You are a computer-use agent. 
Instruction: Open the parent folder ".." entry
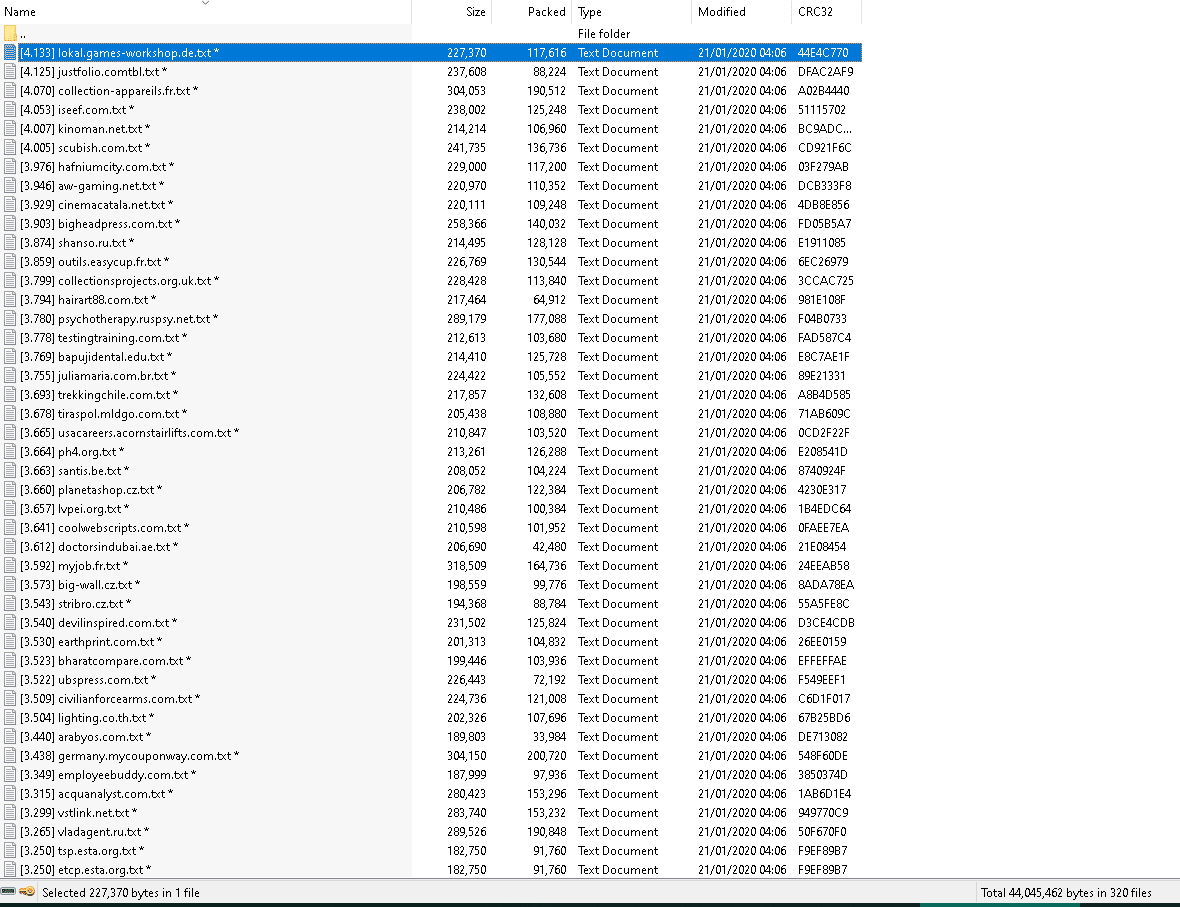(x=22, y=34)
